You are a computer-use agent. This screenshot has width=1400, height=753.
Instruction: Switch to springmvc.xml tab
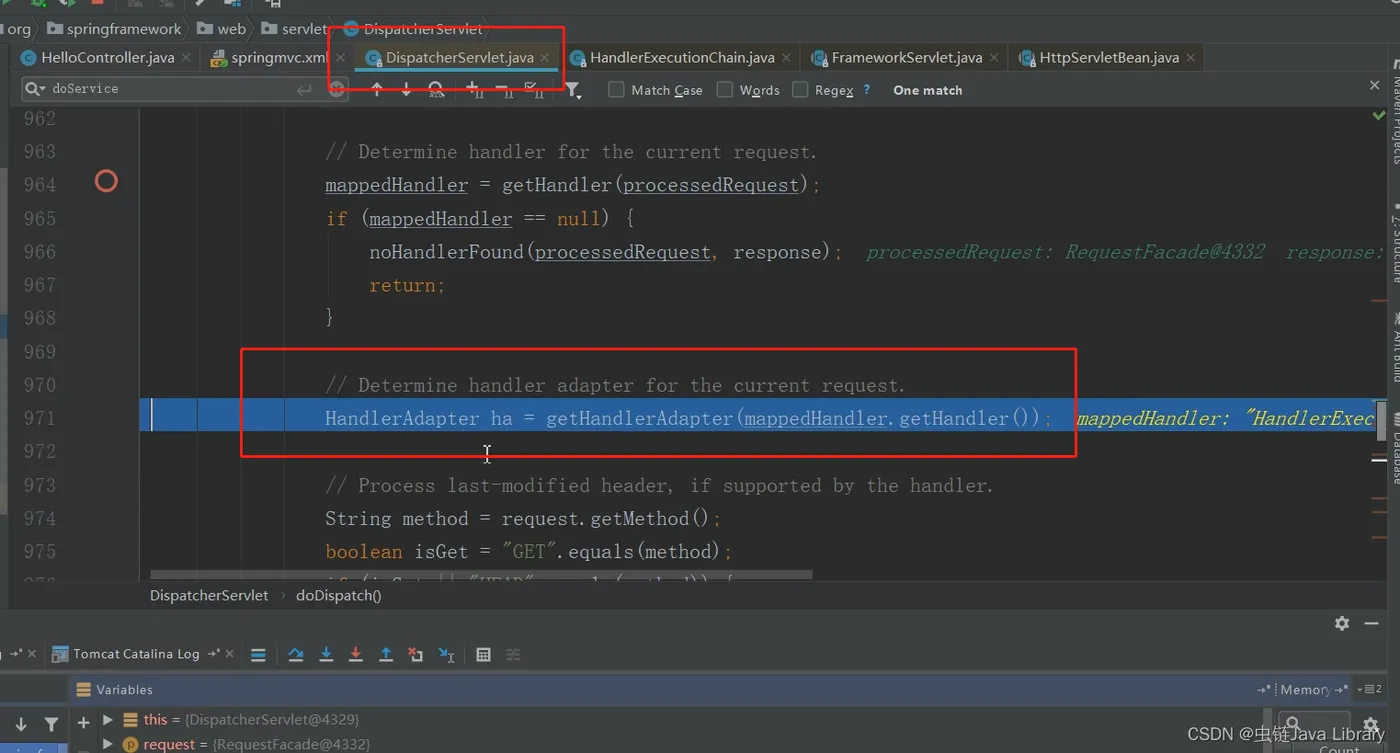coord(279,58)
